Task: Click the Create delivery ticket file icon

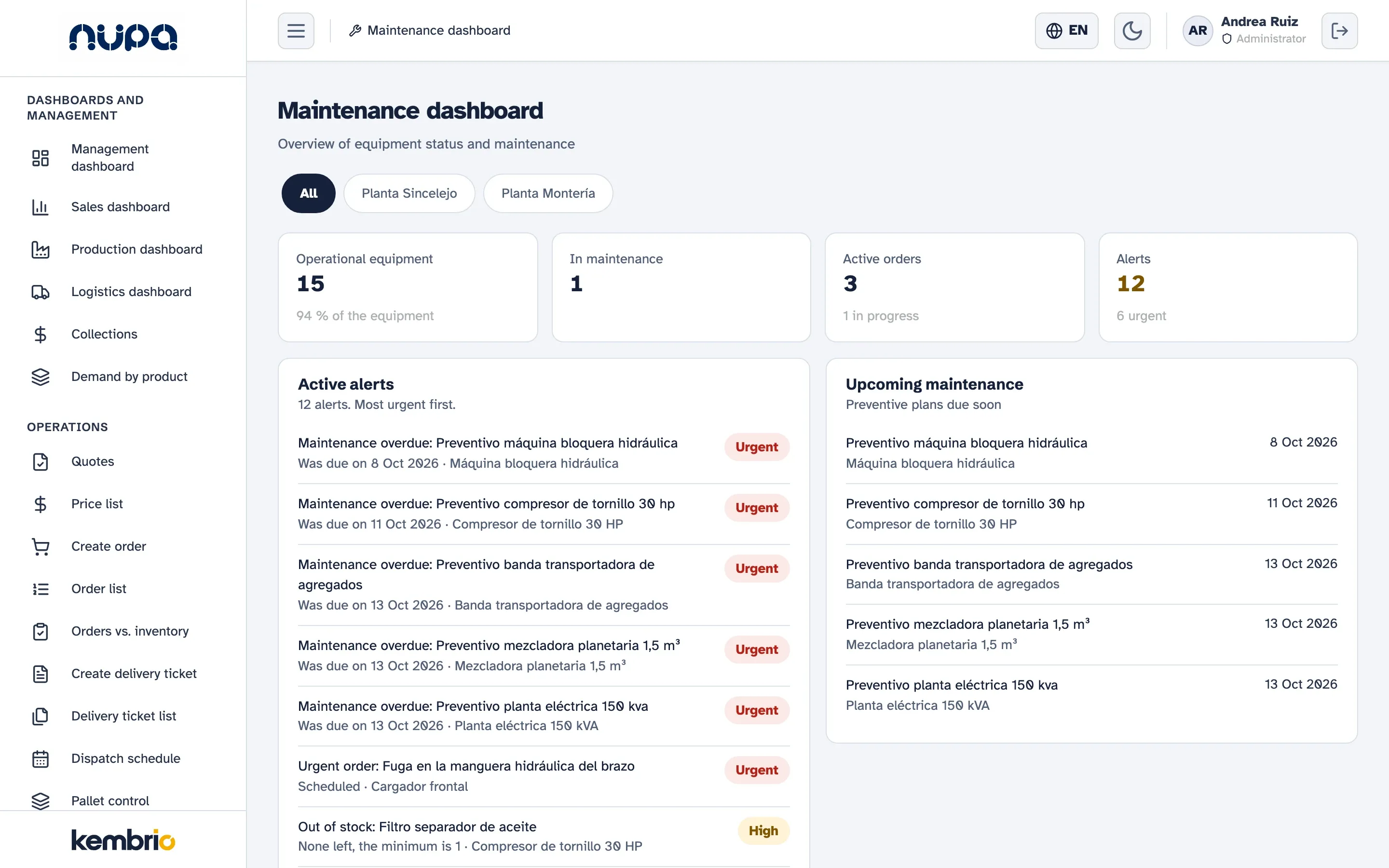Action: pos(40,674)
